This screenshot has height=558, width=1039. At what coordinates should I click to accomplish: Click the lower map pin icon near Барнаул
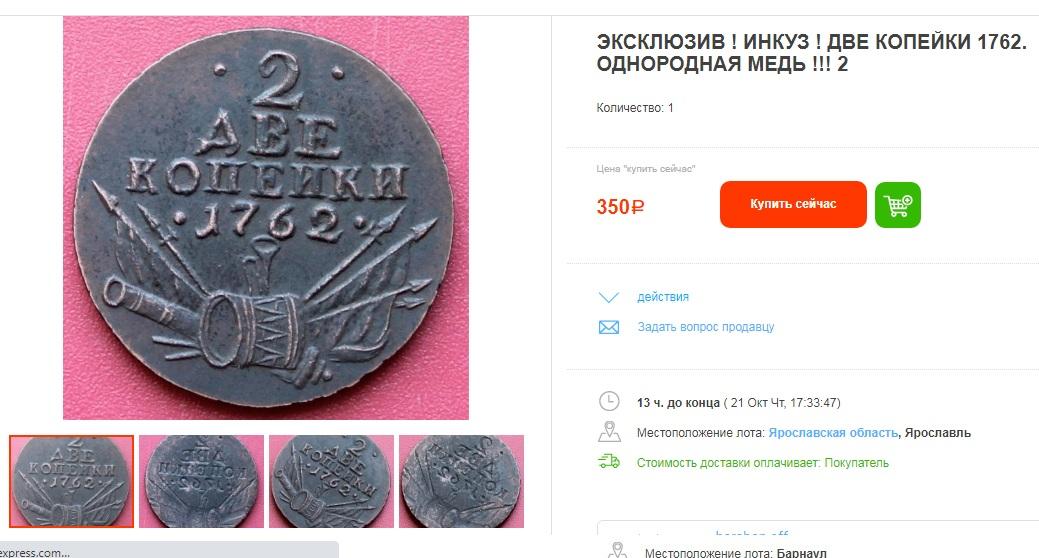[617, 551]
